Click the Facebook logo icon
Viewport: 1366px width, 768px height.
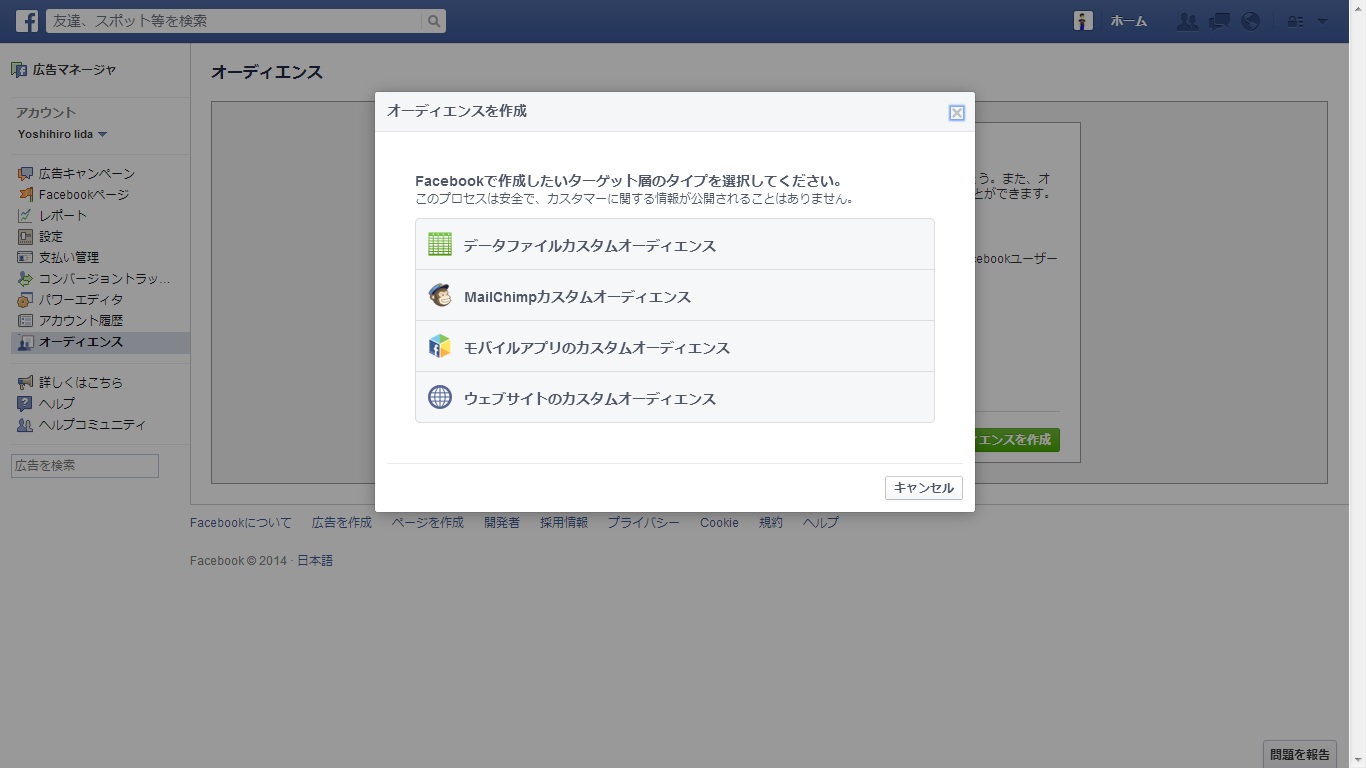click(27, 21)
